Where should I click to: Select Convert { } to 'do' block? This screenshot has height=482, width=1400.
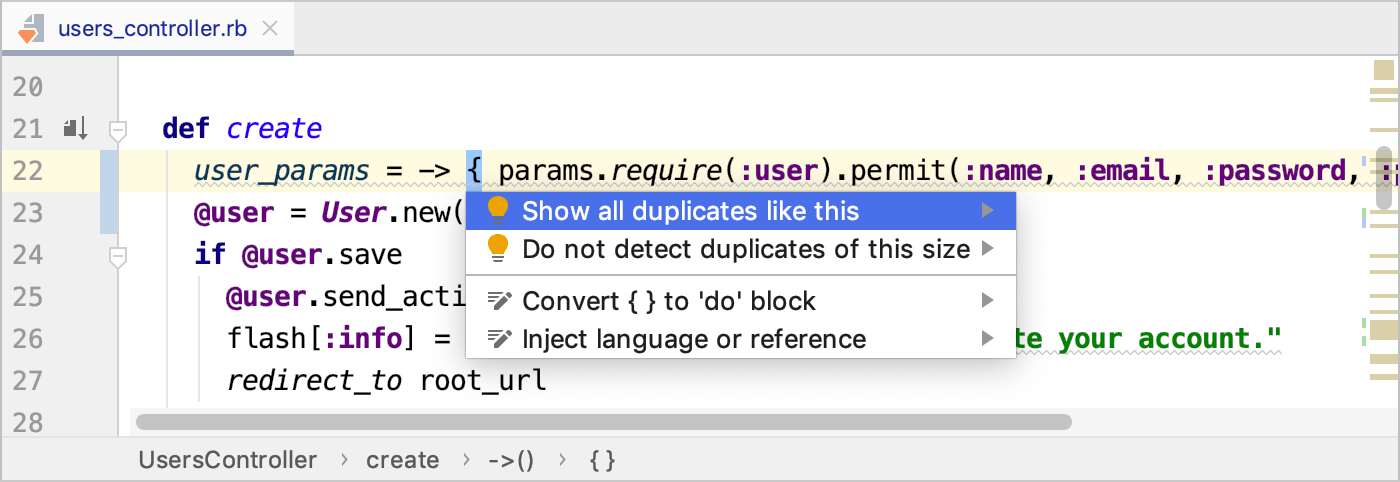pyautogui.click(x=741, y=301)
